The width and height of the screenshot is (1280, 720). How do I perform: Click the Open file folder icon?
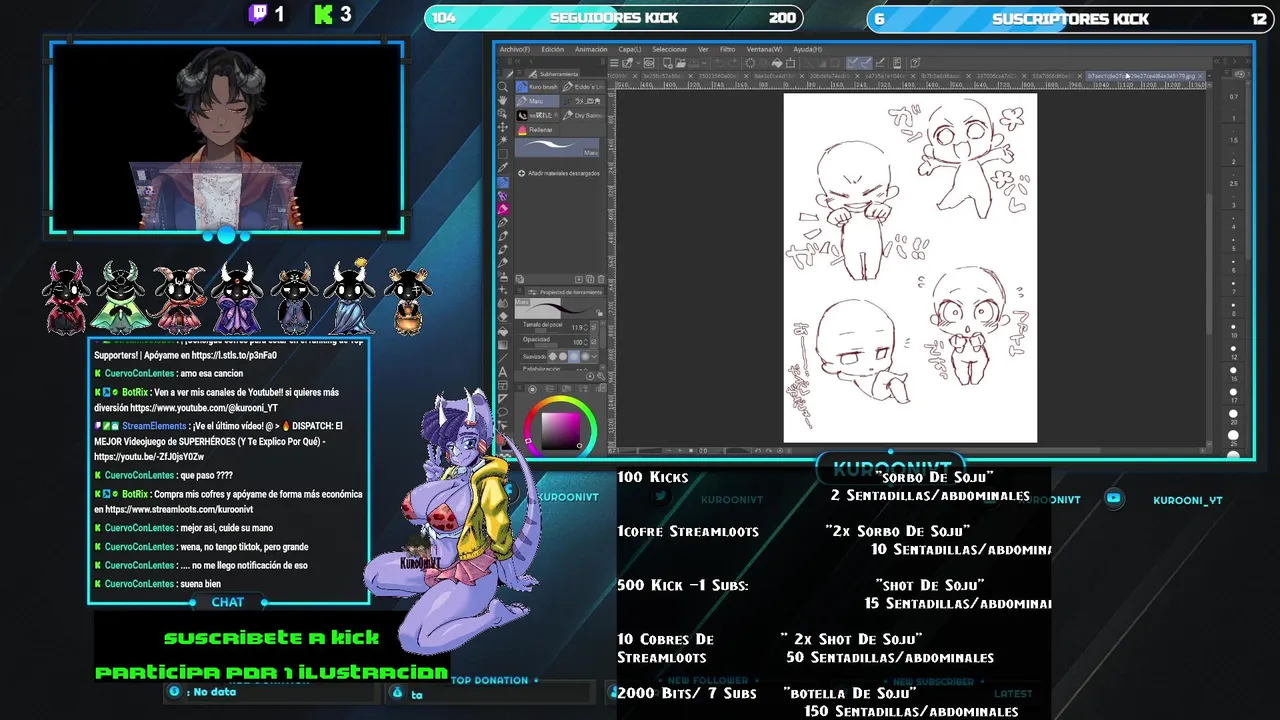(681, 63)
